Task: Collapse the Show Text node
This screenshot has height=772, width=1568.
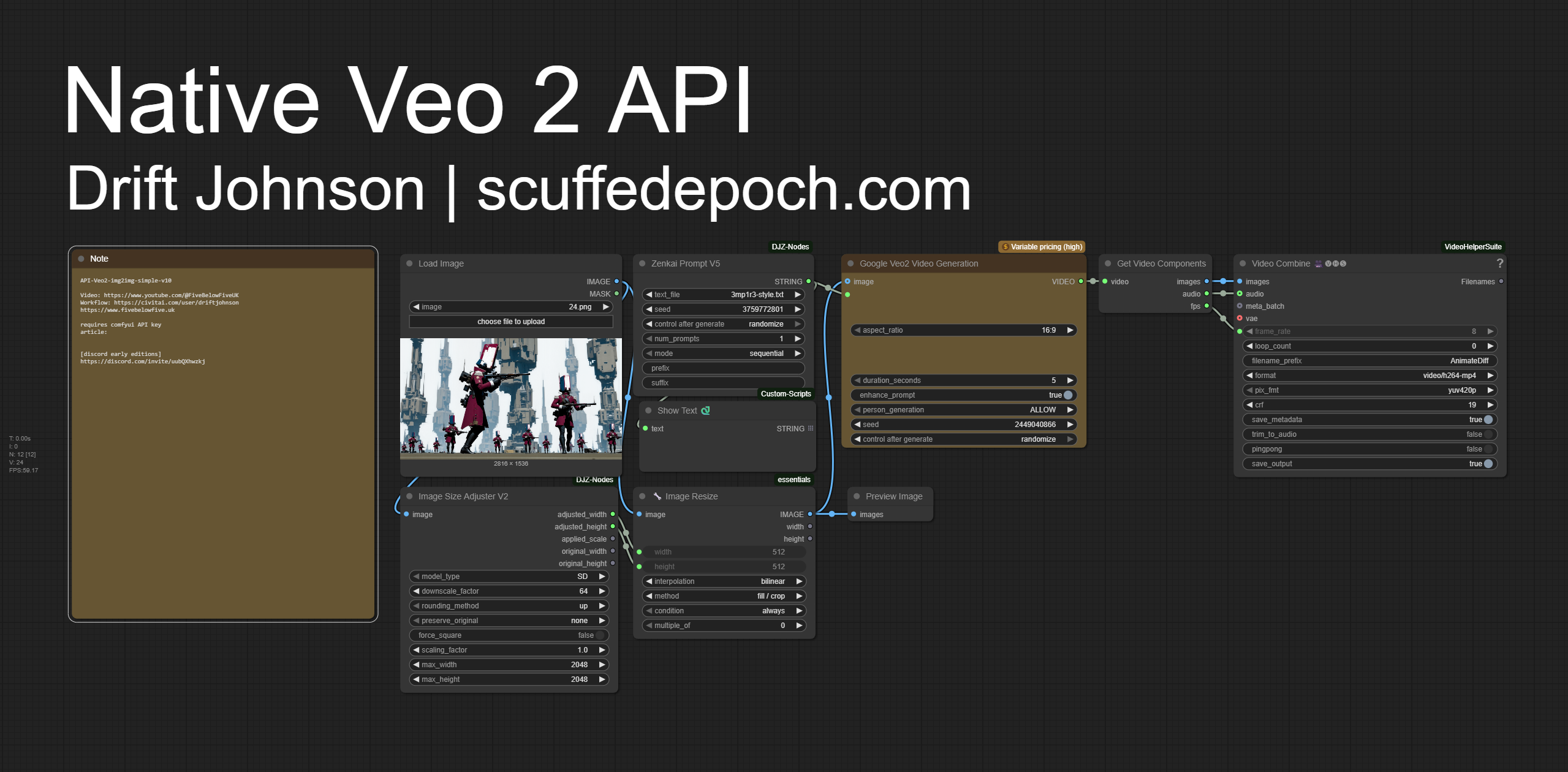Action: click(x=648, y=411)
